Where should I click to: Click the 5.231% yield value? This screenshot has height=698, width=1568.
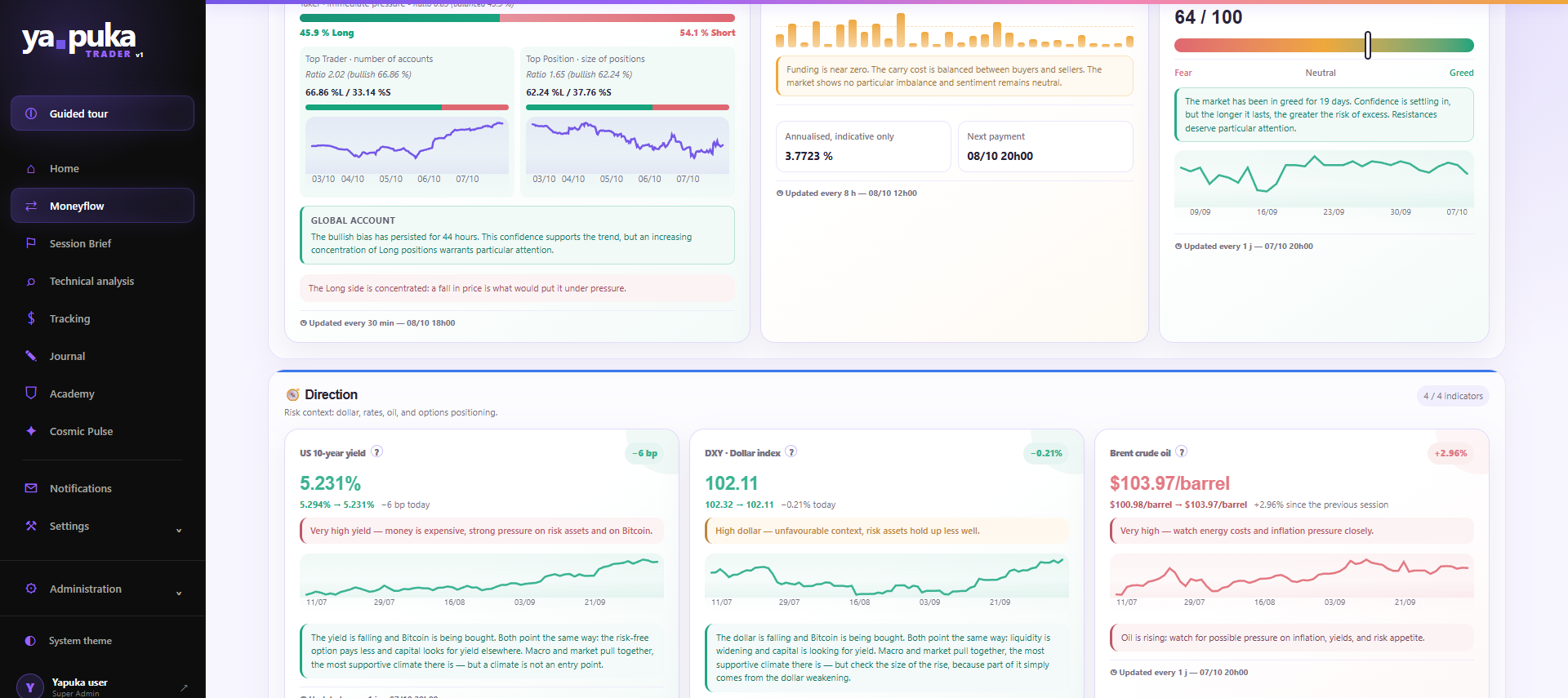coord(330,483)
